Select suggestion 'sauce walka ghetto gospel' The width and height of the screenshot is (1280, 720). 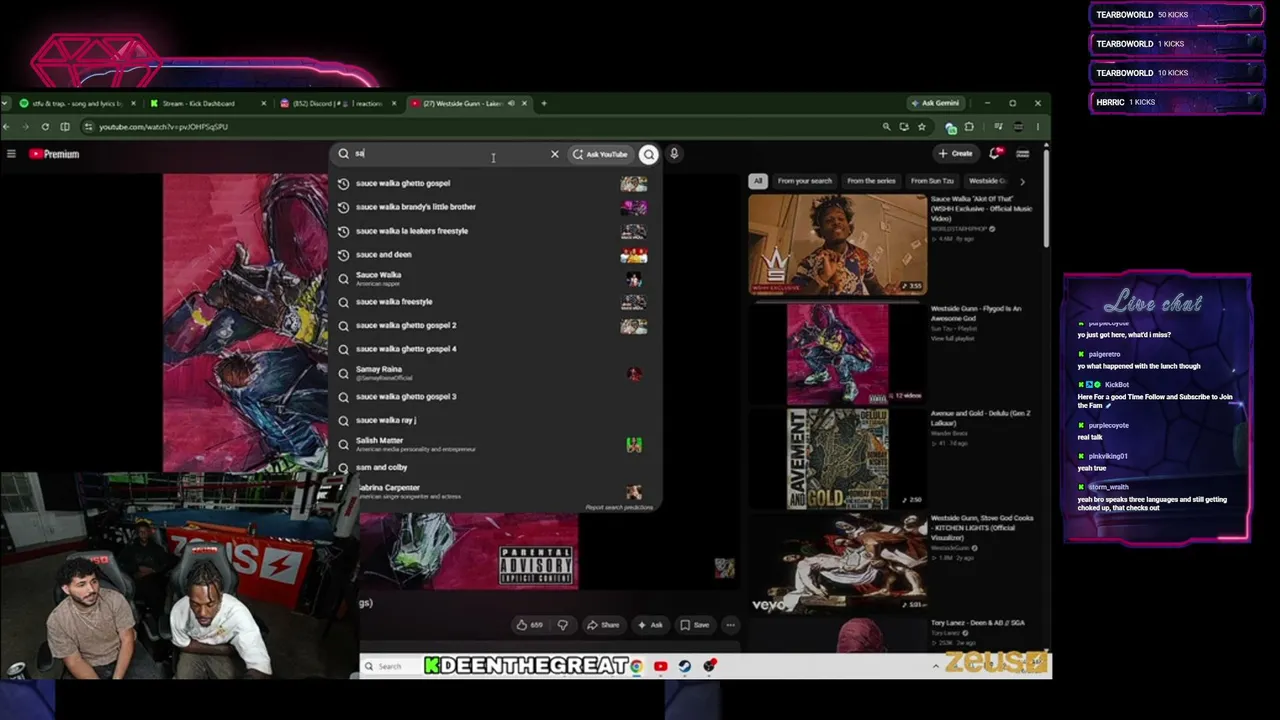click(x=495, y=183)
